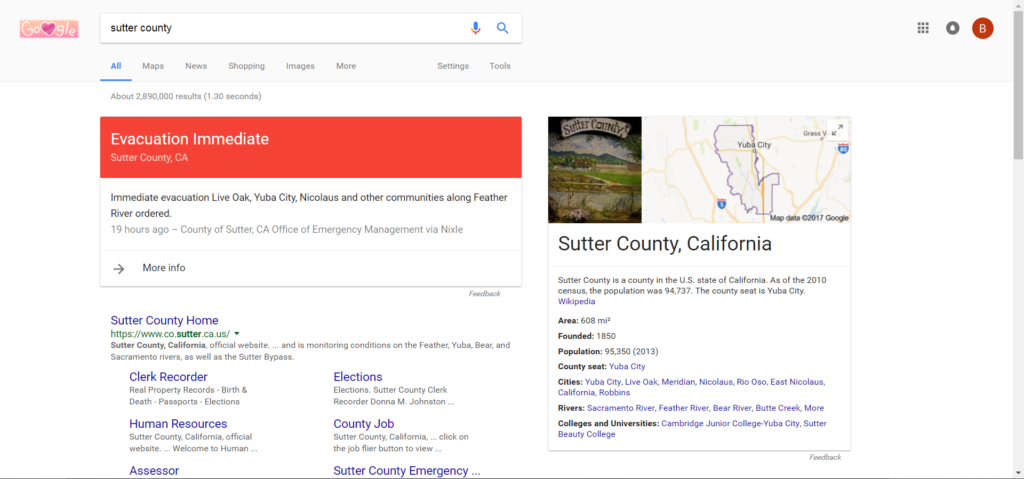Open the Wikipedia link in knowledge panel
The image size is (1024, 479).
(x=577, y=302)
